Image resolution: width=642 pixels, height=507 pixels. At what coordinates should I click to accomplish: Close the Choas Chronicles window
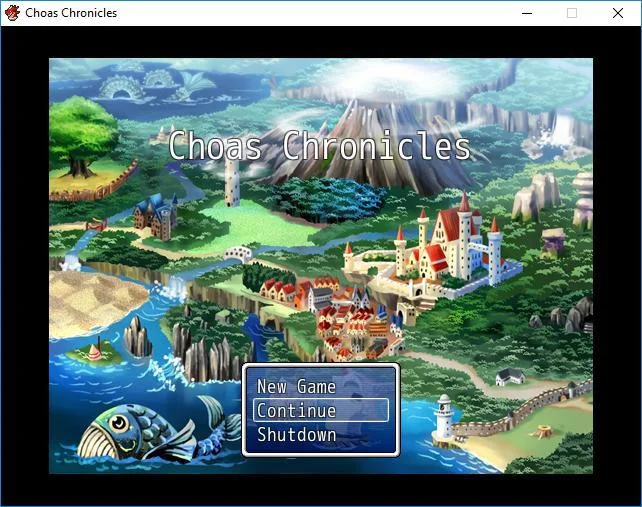(618, 13)
